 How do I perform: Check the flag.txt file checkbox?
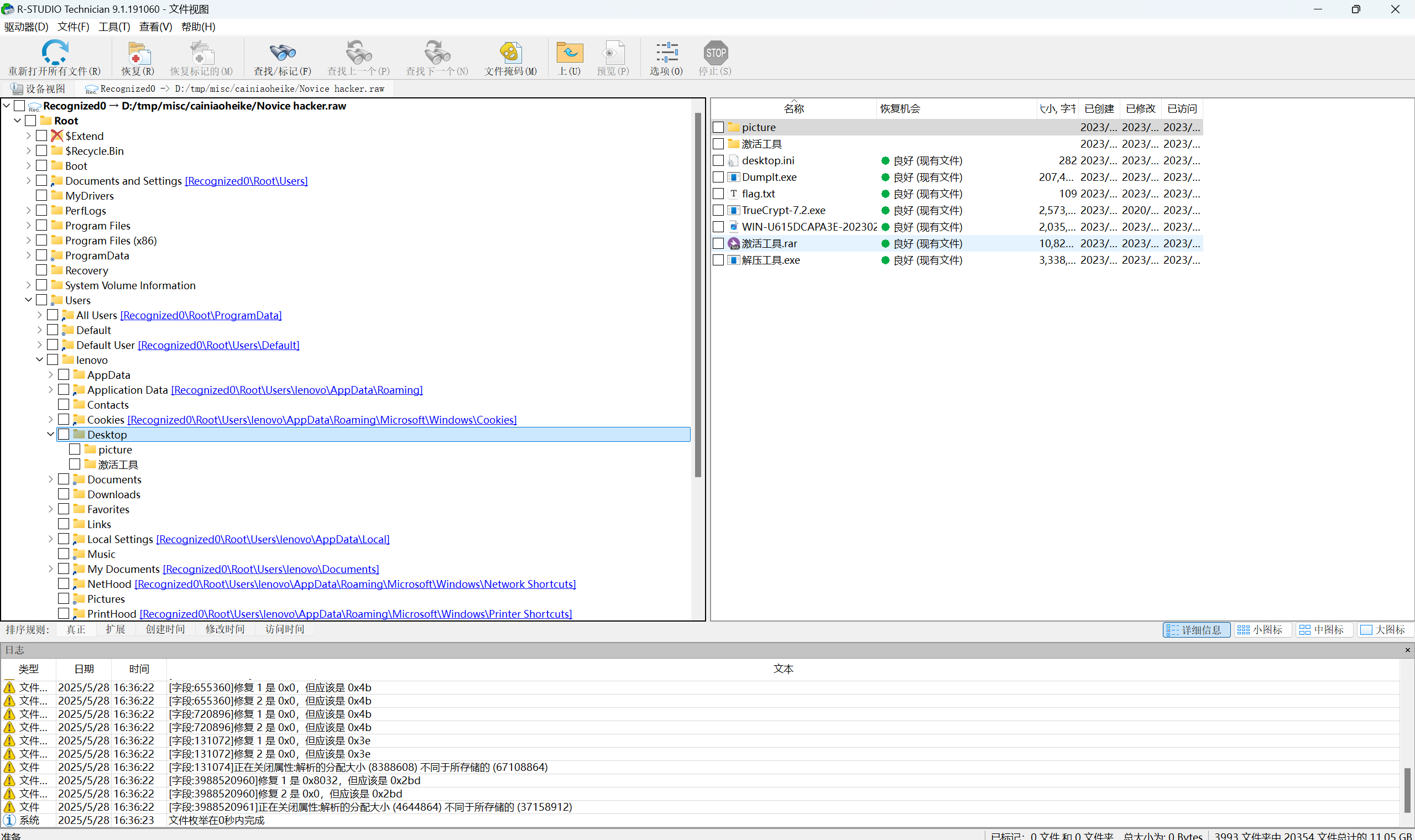point(718,194)
